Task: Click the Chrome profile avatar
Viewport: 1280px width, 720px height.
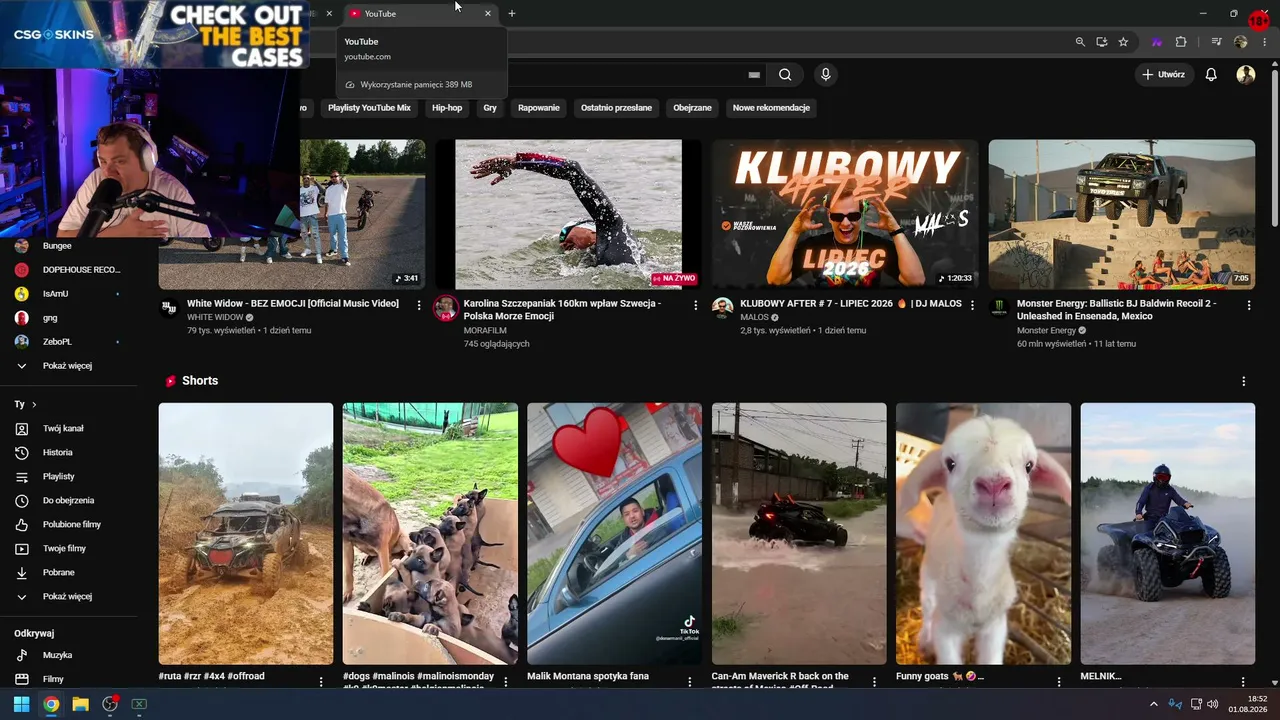Action: click(1241, 42)
